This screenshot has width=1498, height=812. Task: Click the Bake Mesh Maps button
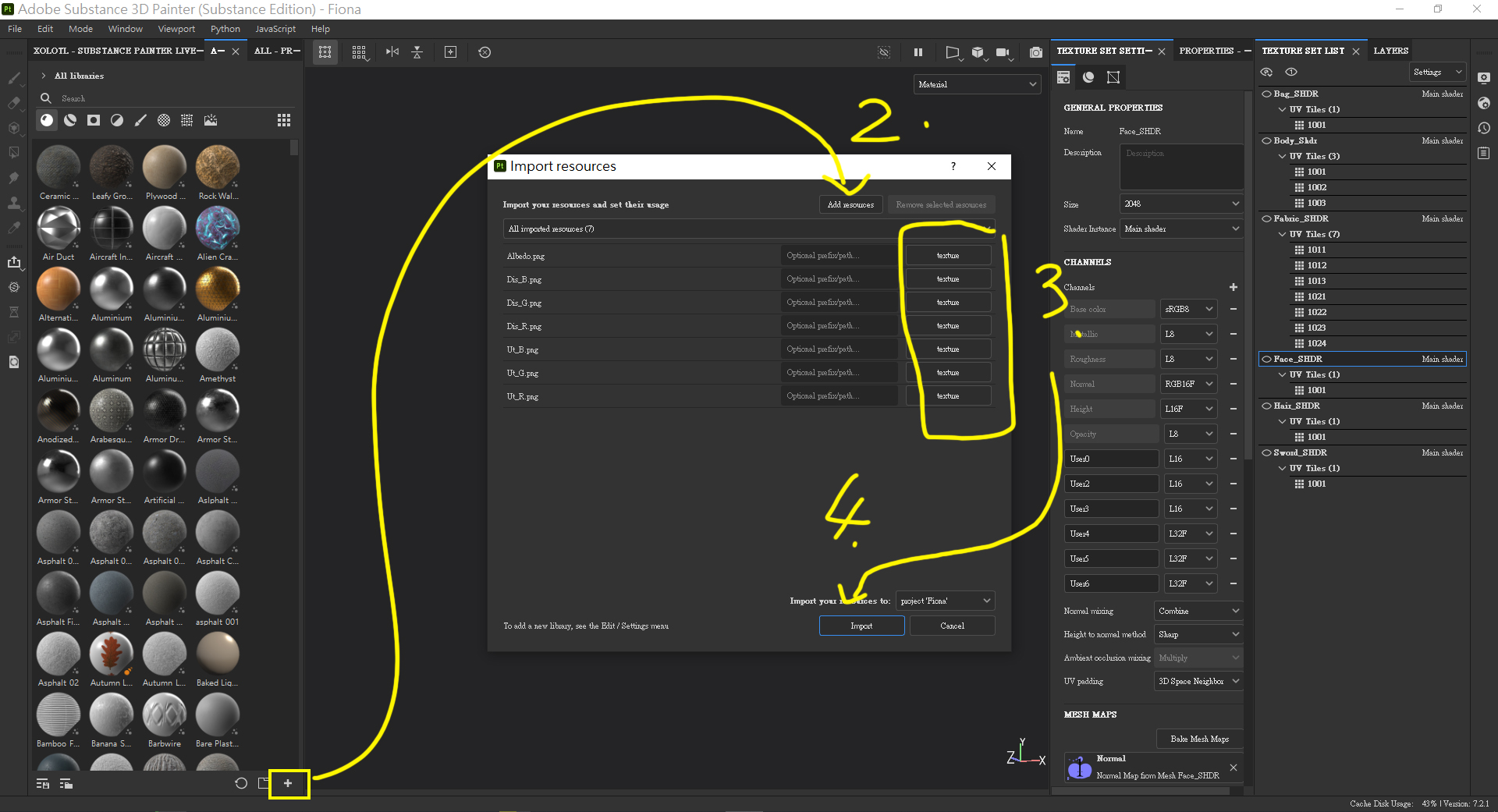1199,739
